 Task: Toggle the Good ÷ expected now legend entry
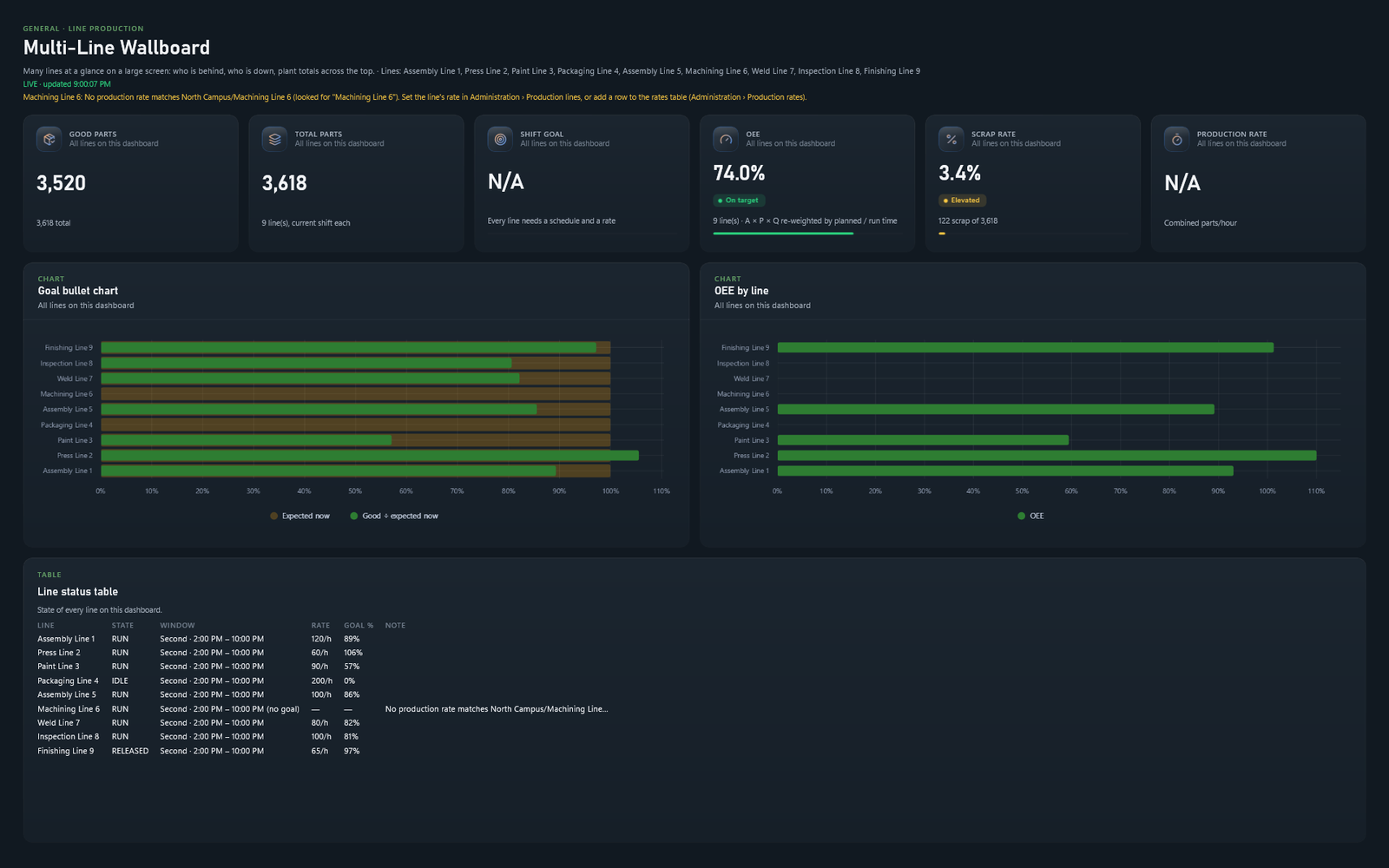pos(394,516)
